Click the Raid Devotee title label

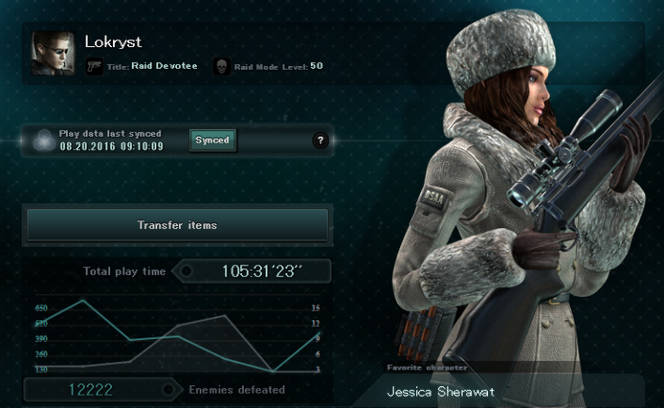164,66
